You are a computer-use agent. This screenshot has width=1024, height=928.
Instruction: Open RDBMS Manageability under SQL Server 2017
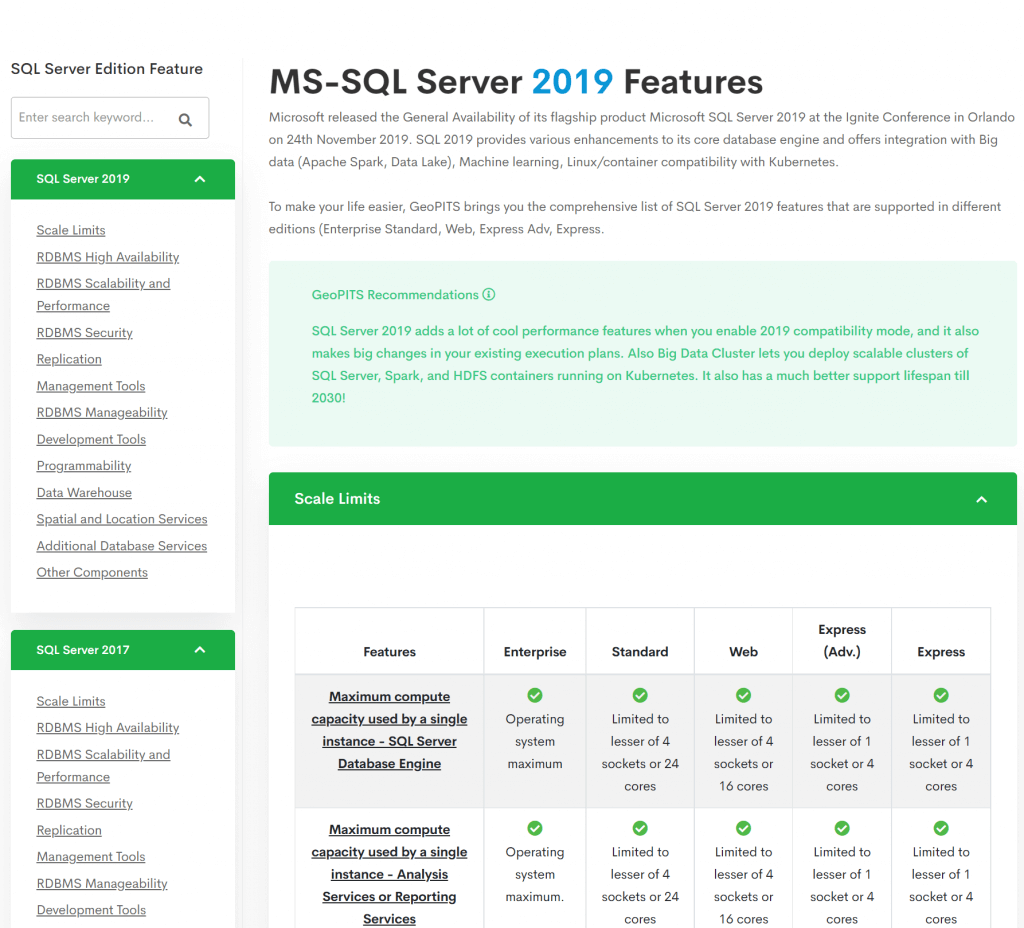(102, 884)
